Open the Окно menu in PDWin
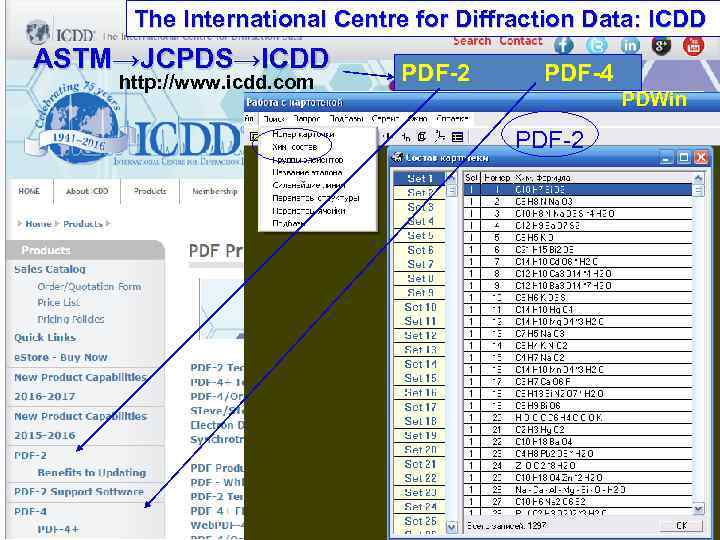 tap(417, 118)
